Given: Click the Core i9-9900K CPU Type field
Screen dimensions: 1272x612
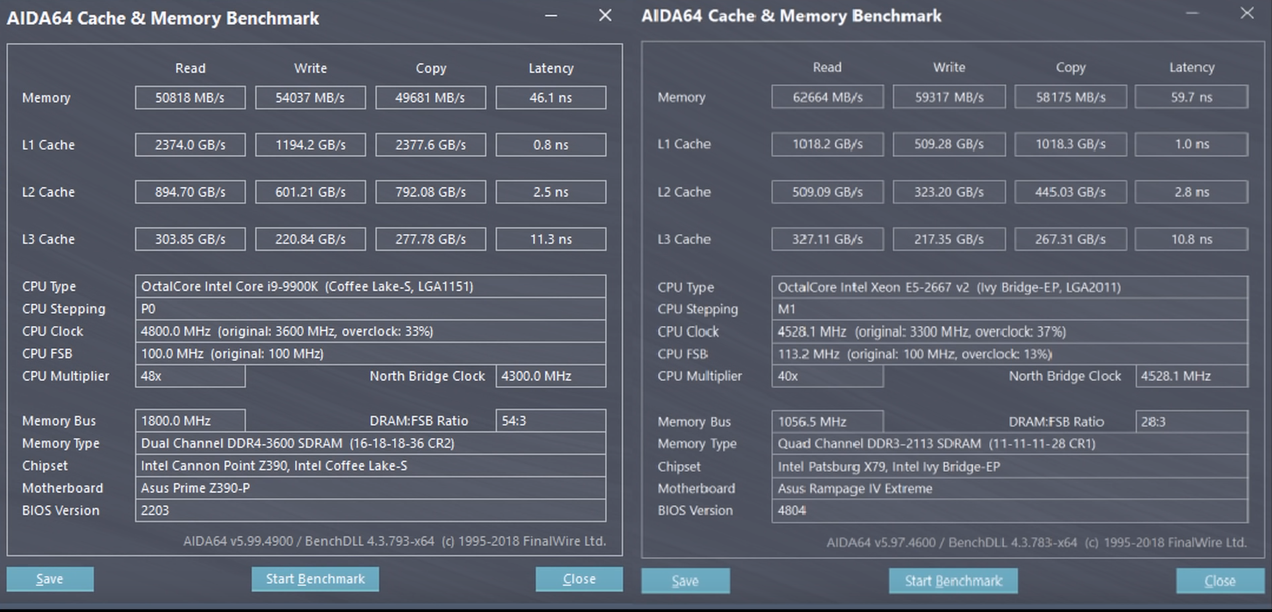Looking at the screenshot, I should pyautogui.click(x=370, y=287).
